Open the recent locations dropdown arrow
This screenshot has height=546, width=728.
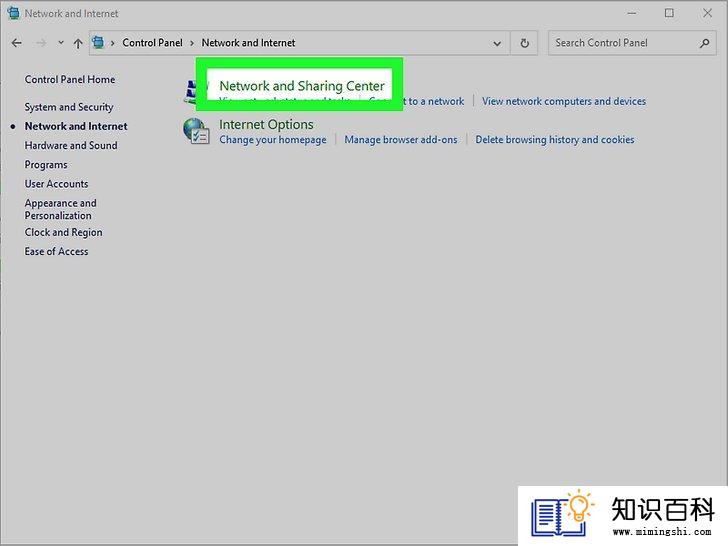click(x=61, y=43)
